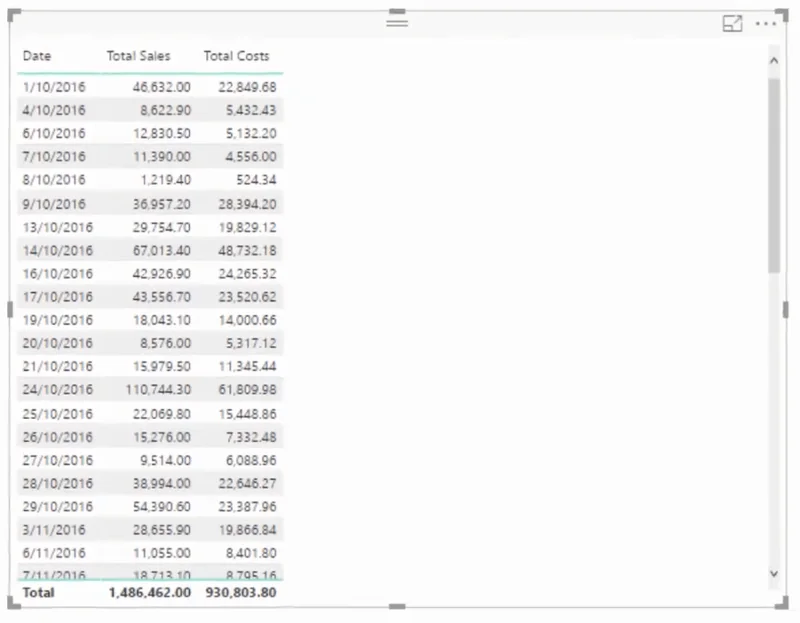
Task: Select date cell 3/11/2016
Action: [54, 530]
